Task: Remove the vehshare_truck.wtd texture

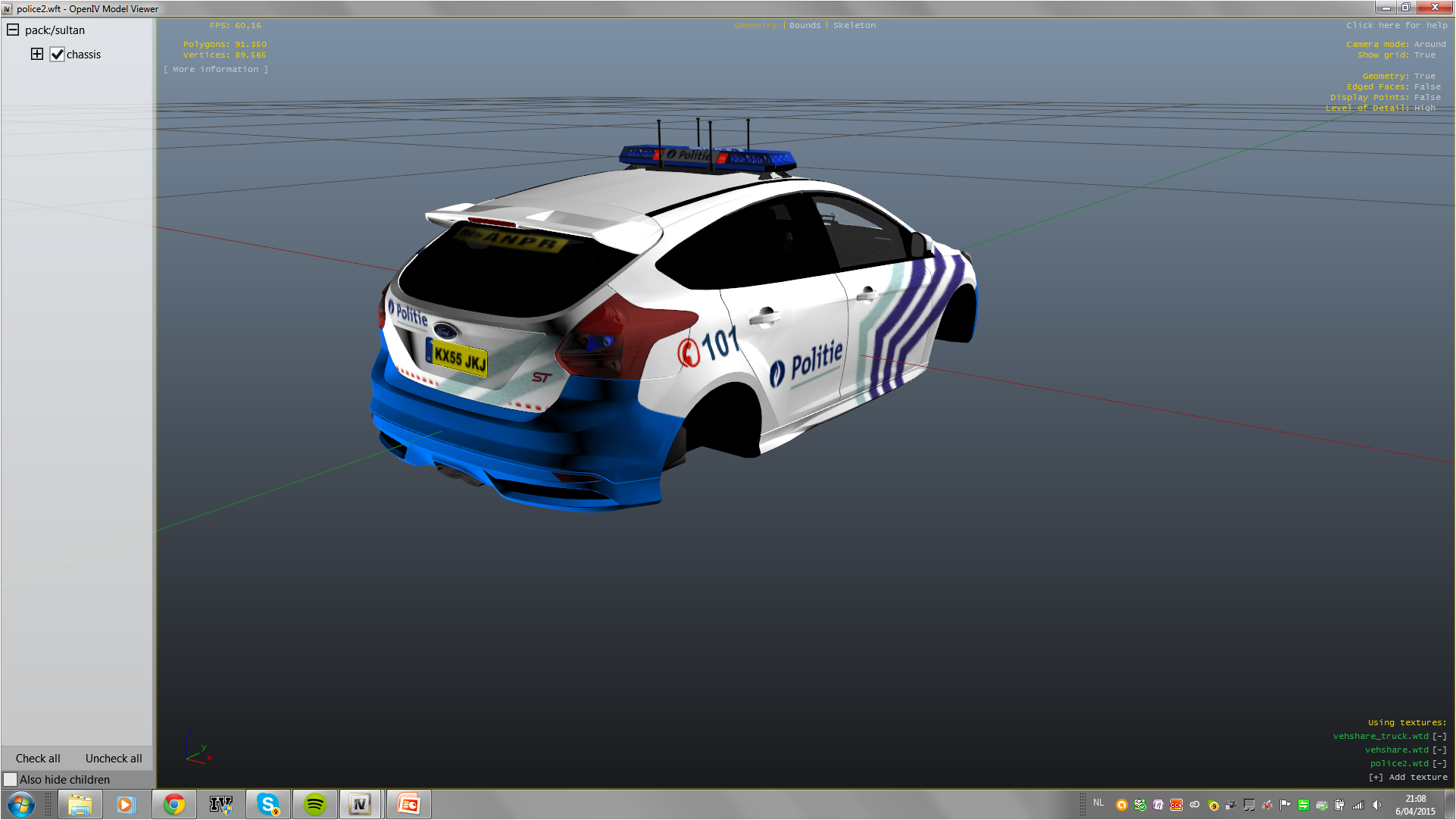Action: tap(1439, 737)
